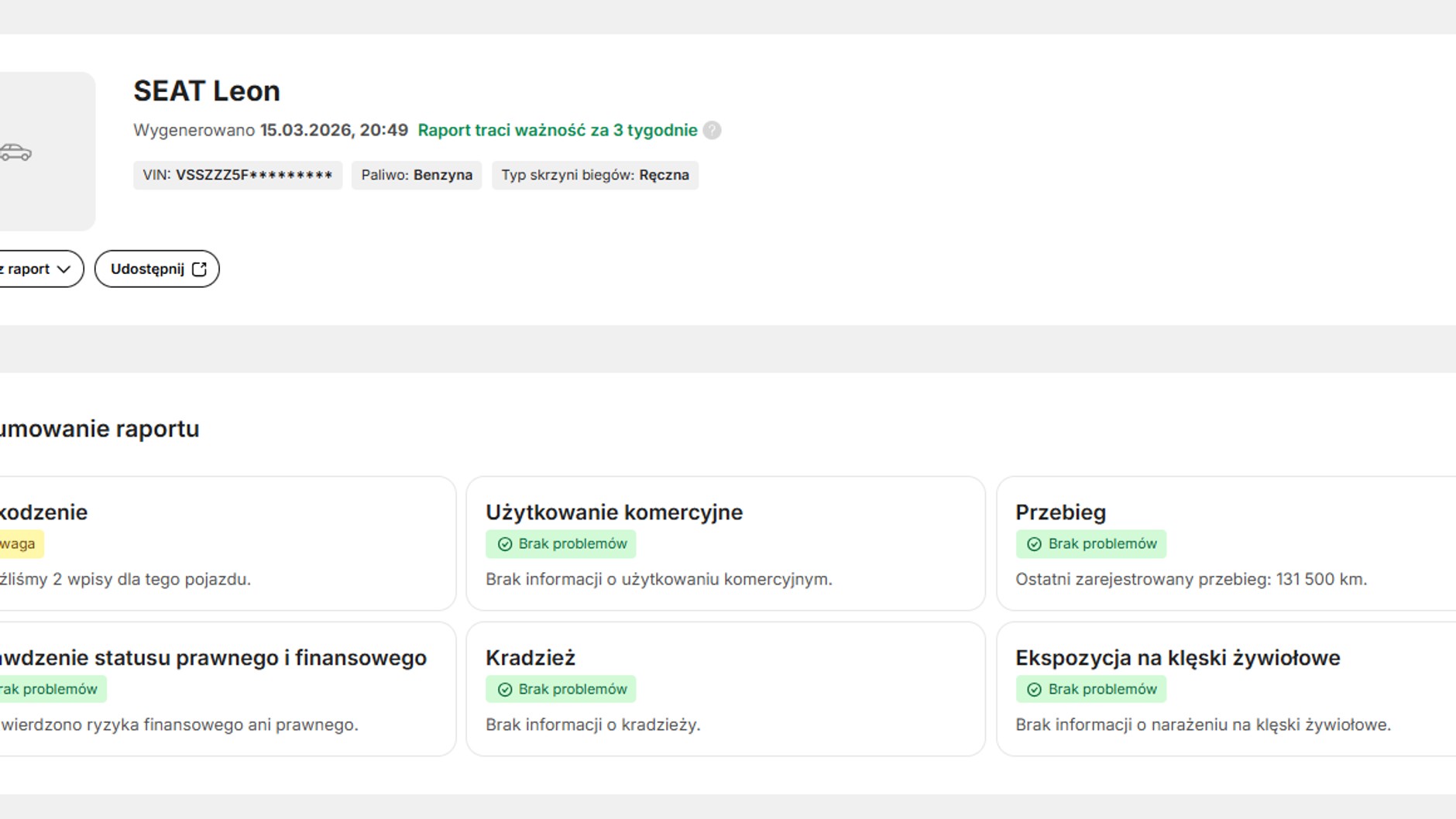The height and width of the screenshot is (819, 1456).
Task: Open Ekspozycja na klęski żywiołowe card
Action: point(1224,688)
